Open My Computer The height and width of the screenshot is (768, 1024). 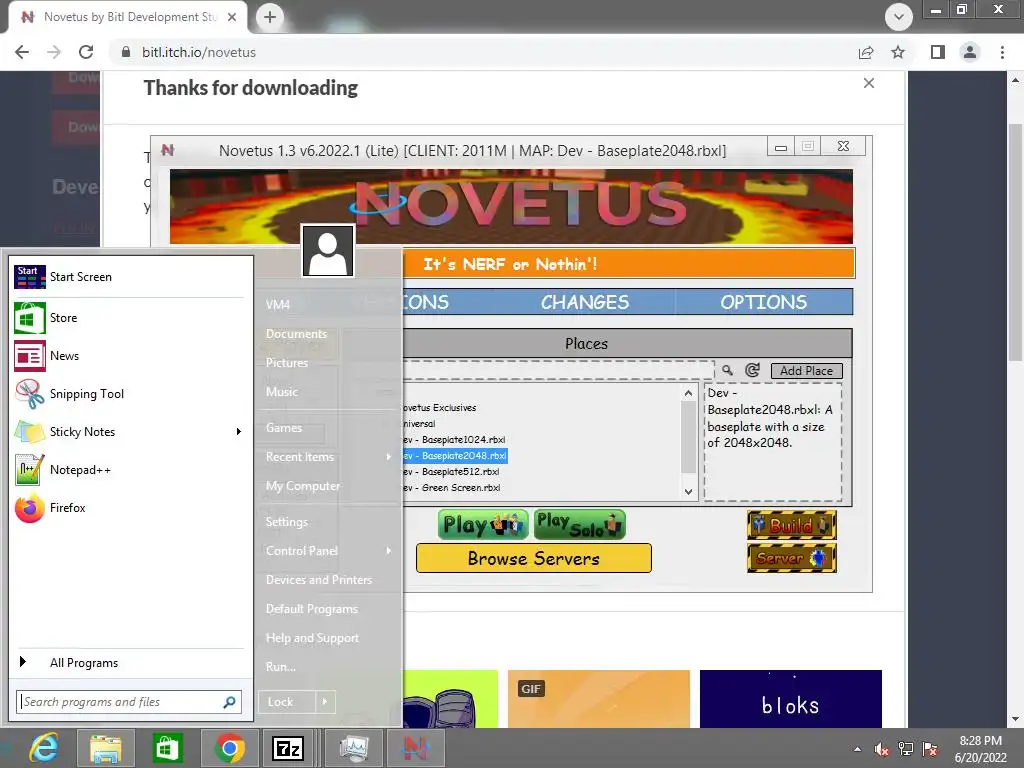(x=302, y=486)
